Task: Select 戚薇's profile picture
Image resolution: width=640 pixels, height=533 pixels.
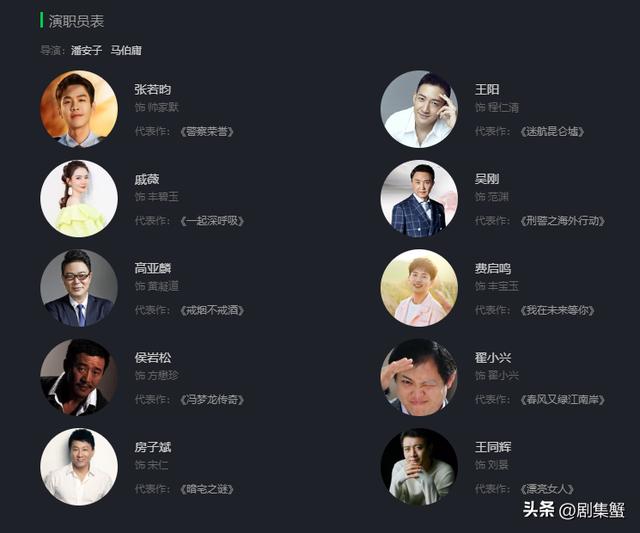Action: click(x=79, y=198)
